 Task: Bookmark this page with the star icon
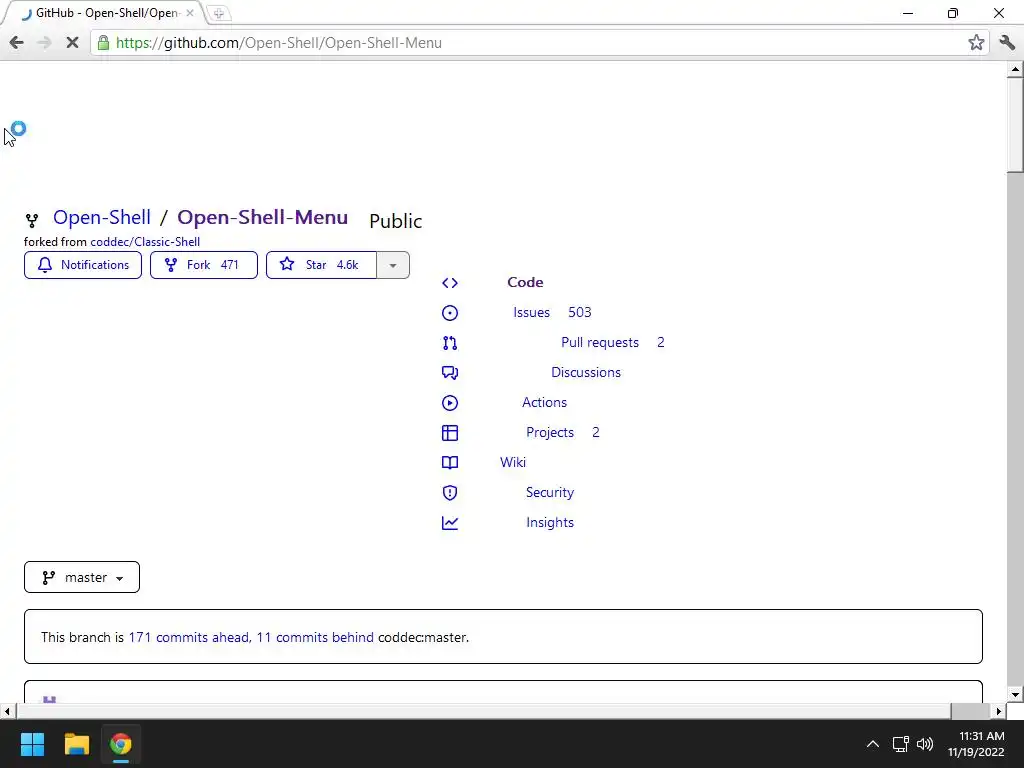(x=976, y=43)
